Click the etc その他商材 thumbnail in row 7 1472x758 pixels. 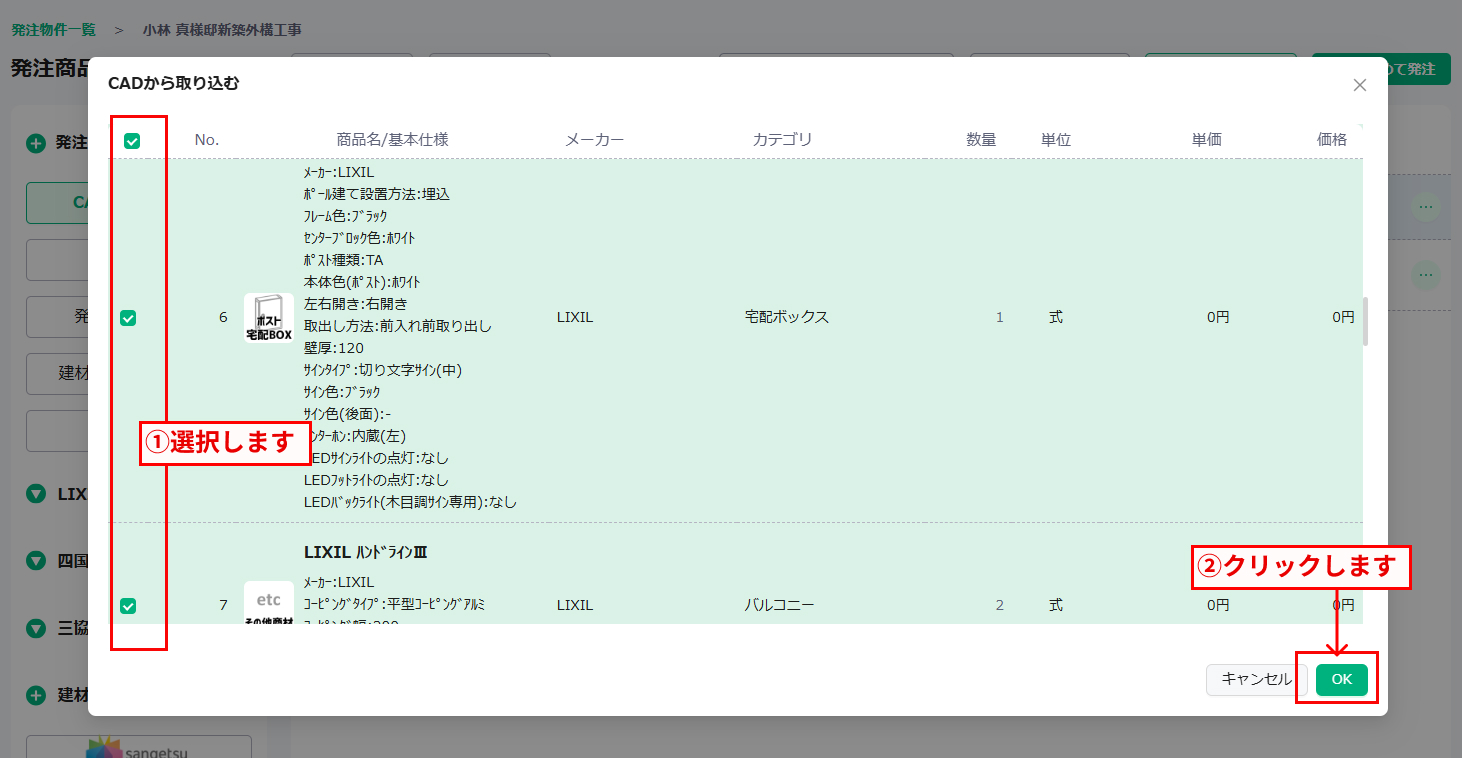(x=269, y=604)
